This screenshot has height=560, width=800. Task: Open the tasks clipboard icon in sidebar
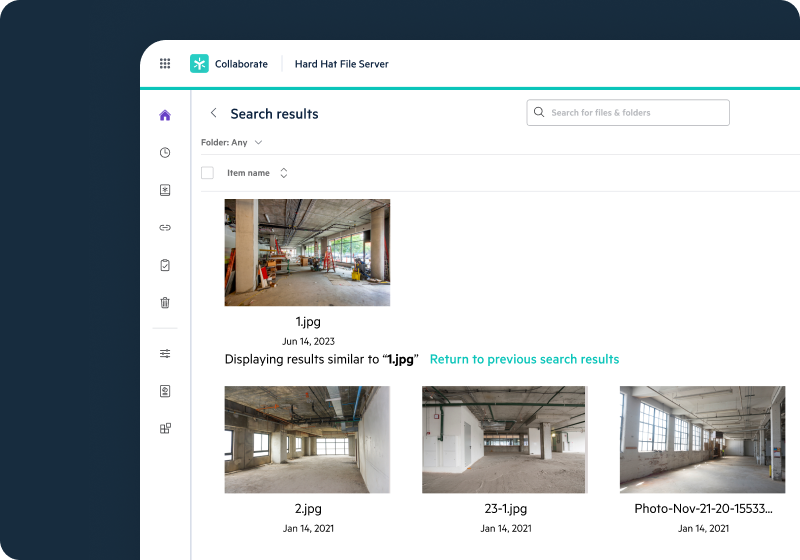165,265
